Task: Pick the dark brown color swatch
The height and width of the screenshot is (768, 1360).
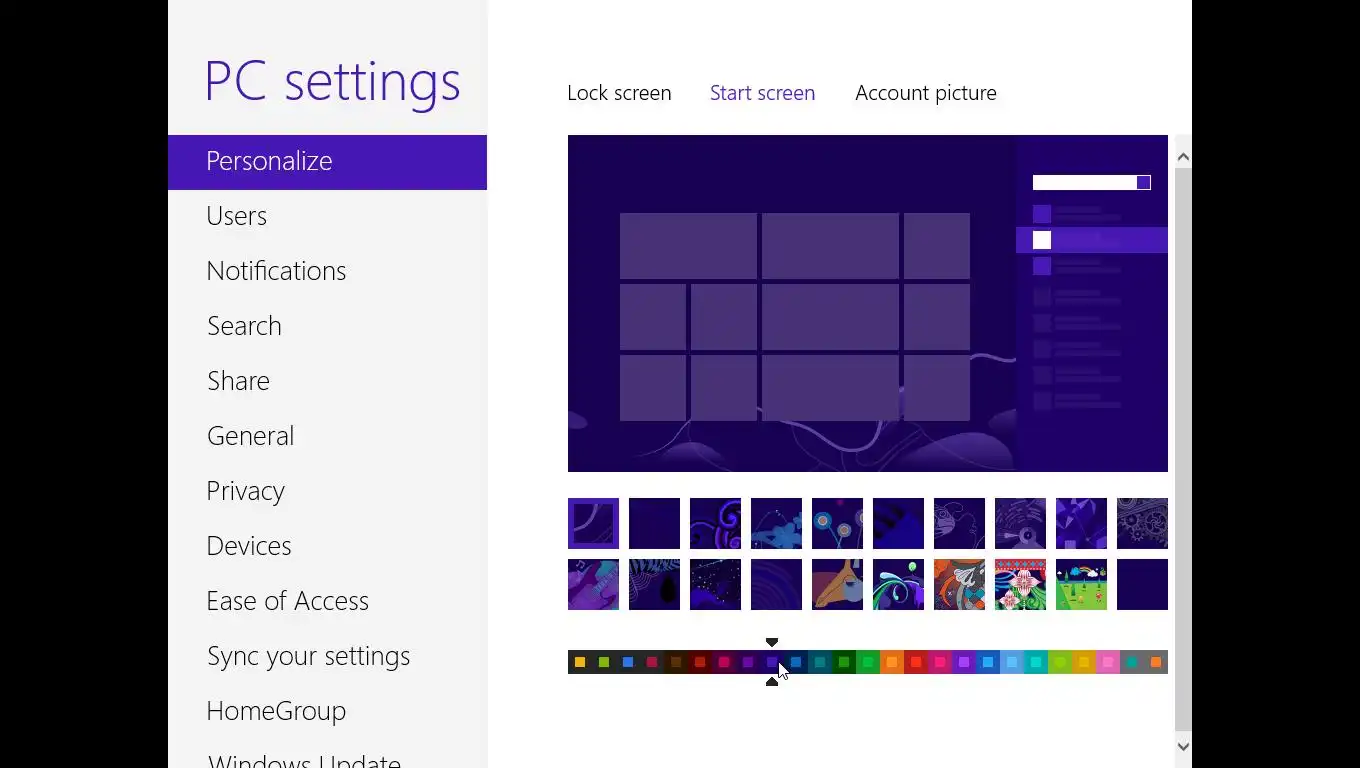Action: (676, 662)
